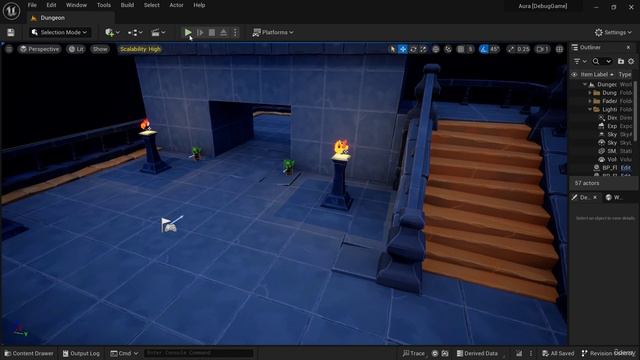The height and width of the screenshot is (360, 640).
Task: Open the cinematics clapperboard dropdown
Action: (158, 32)
